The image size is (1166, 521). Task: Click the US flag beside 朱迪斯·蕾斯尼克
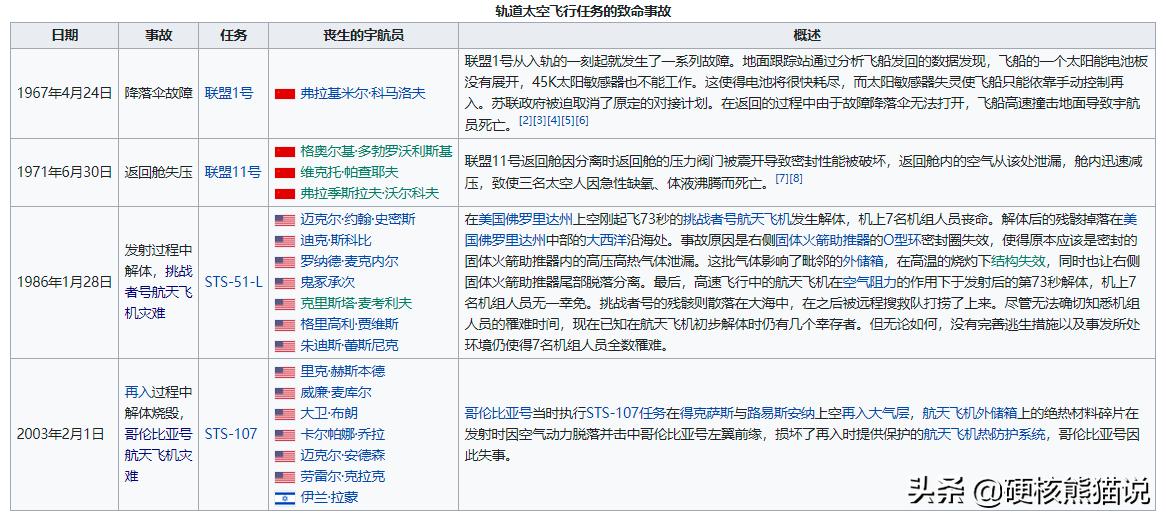point(285,346)
